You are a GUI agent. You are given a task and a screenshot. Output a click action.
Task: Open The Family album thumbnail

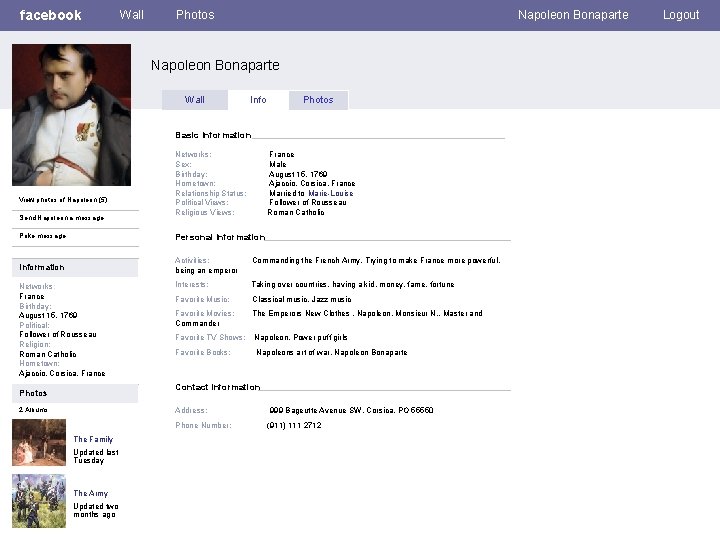click(39, 442)
